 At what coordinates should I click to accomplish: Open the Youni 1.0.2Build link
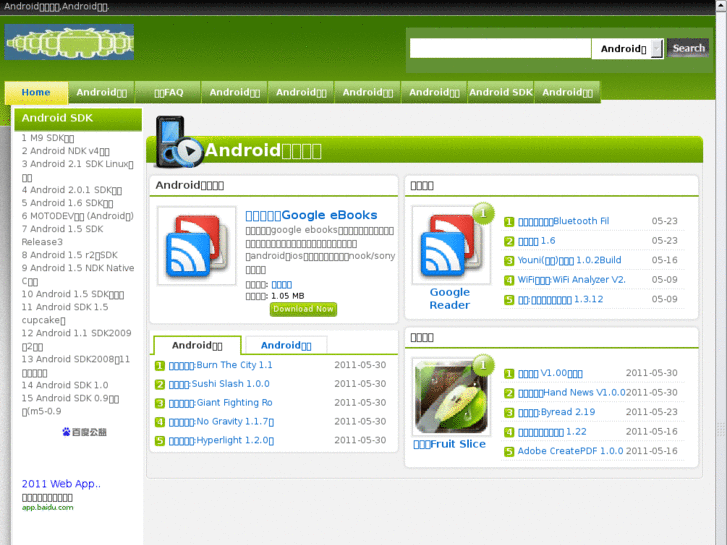tap(569, 260)
